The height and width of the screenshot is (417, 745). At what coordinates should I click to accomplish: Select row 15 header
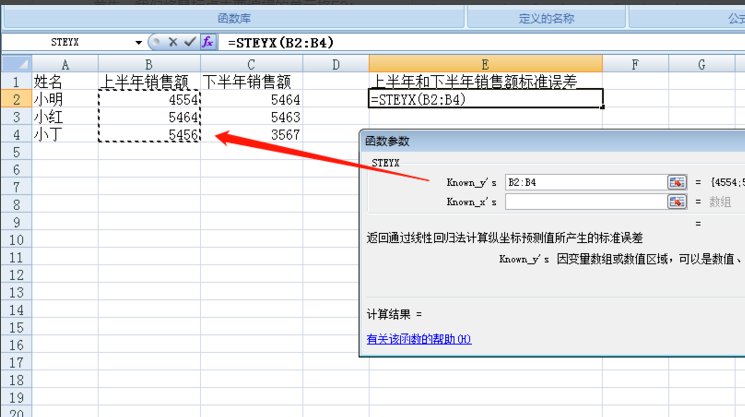17,328
